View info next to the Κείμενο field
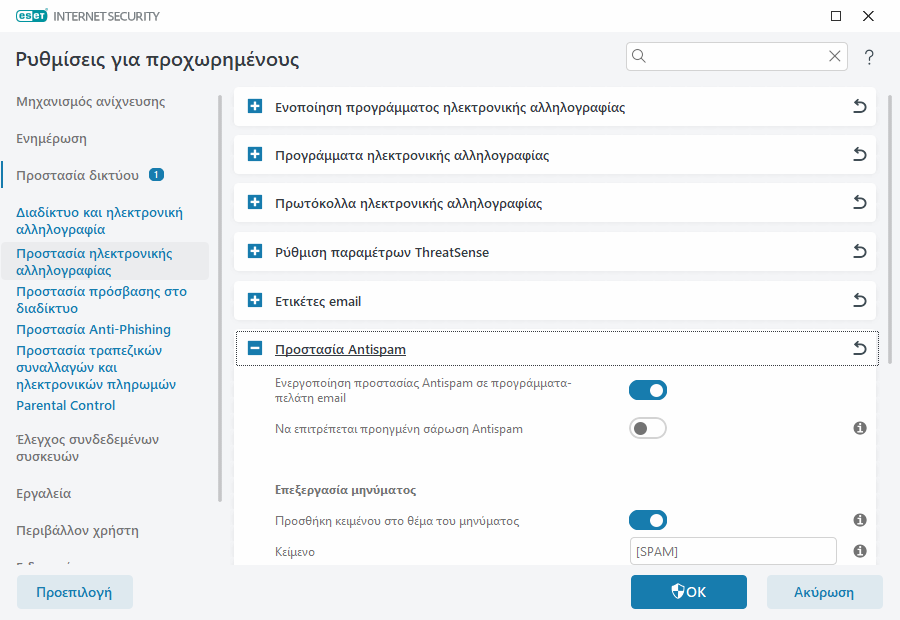 (859, 551)
